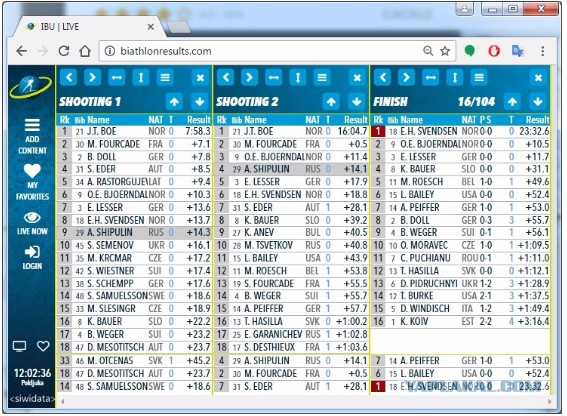Click next arrow in Shooting 1 panel
The height and width of the screenshot is (416, 567).
pos(93,77)
